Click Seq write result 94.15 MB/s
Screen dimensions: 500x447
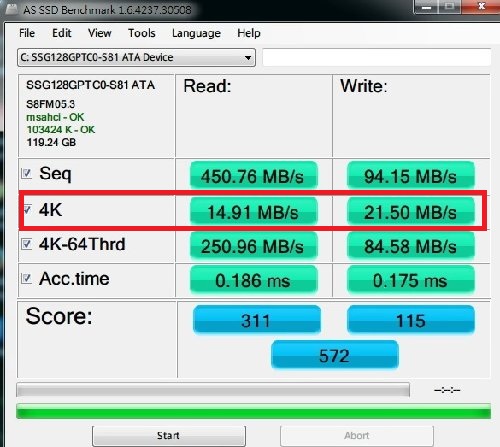pos(411,176)
